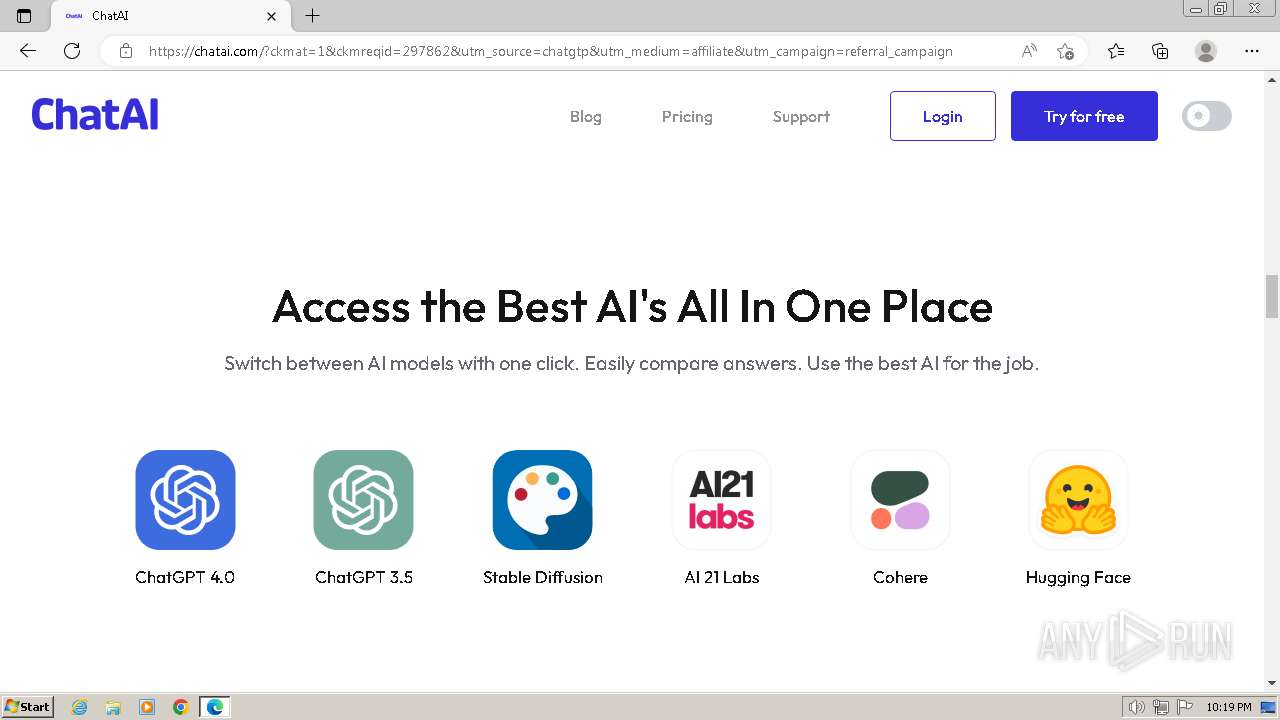Open the Support page
Image resolution: width=1280 pixels, height=720 pixels.
[x=801, y=116]
